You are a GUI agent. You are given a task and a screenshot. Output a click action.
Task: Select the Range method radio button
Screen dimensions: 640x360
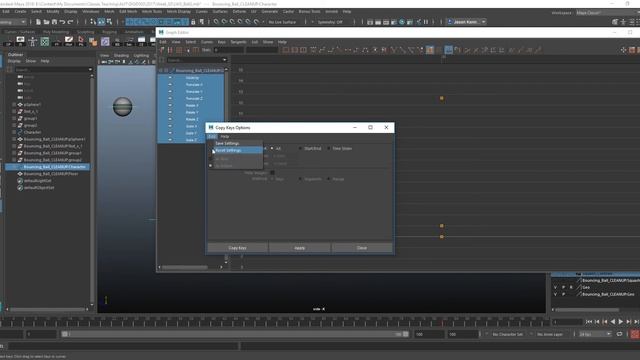pos(329,179)
